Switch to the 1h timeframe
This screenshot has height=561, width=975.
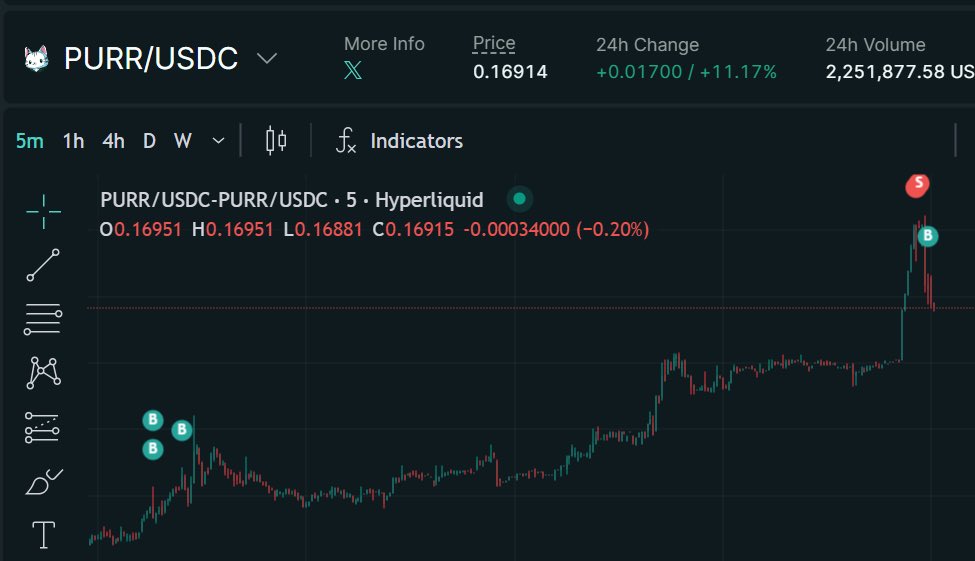(x=73, y=141)
